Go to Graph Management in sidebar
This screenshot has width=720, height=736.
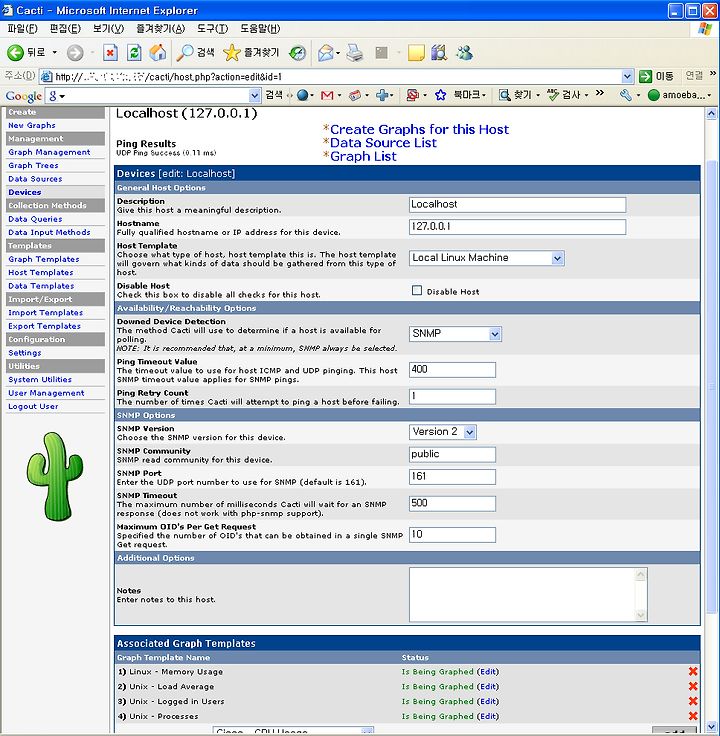(49, 152)
